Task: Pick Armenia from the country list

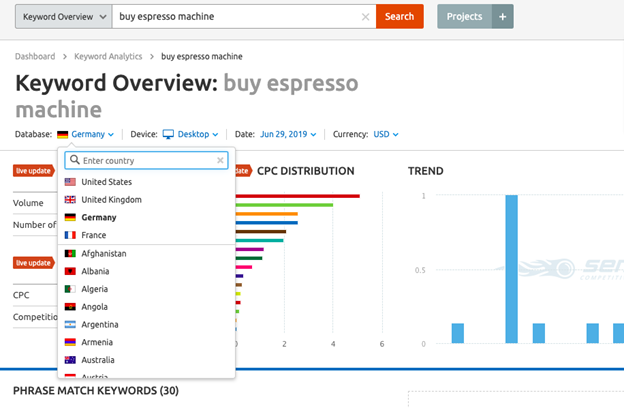Action: (x=146, y=342)
